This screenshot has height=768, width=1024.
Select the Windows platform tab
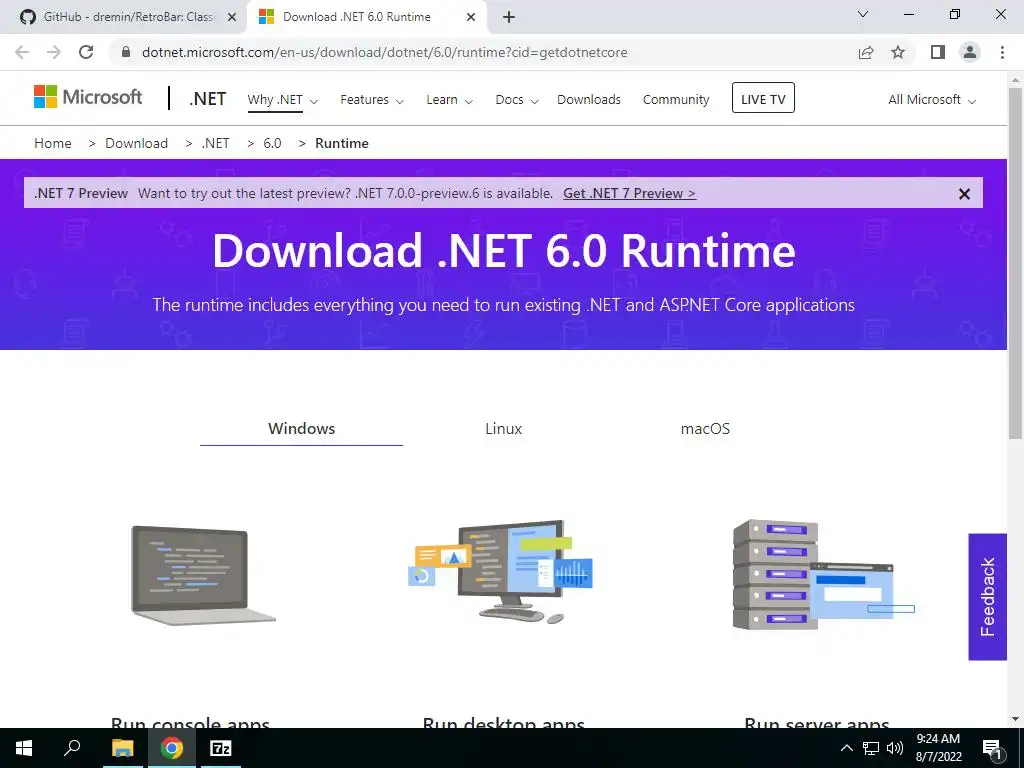click(301, 428)
